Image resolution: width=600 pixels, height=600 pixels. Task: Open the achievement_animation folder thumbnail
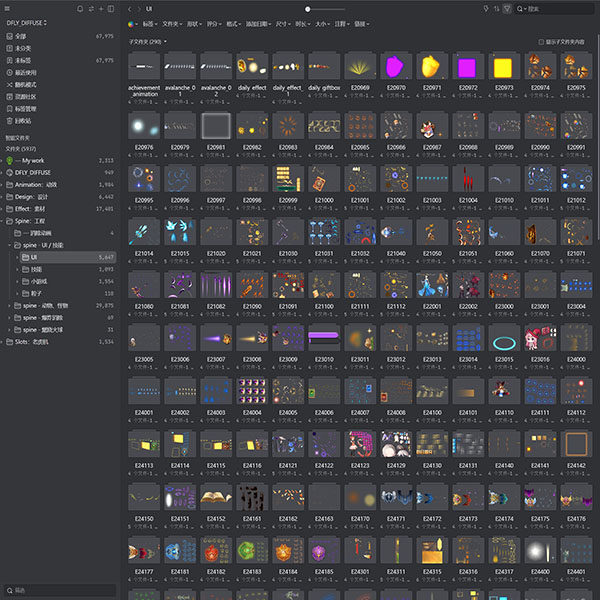pyautogui.click(x=144, y=66)
